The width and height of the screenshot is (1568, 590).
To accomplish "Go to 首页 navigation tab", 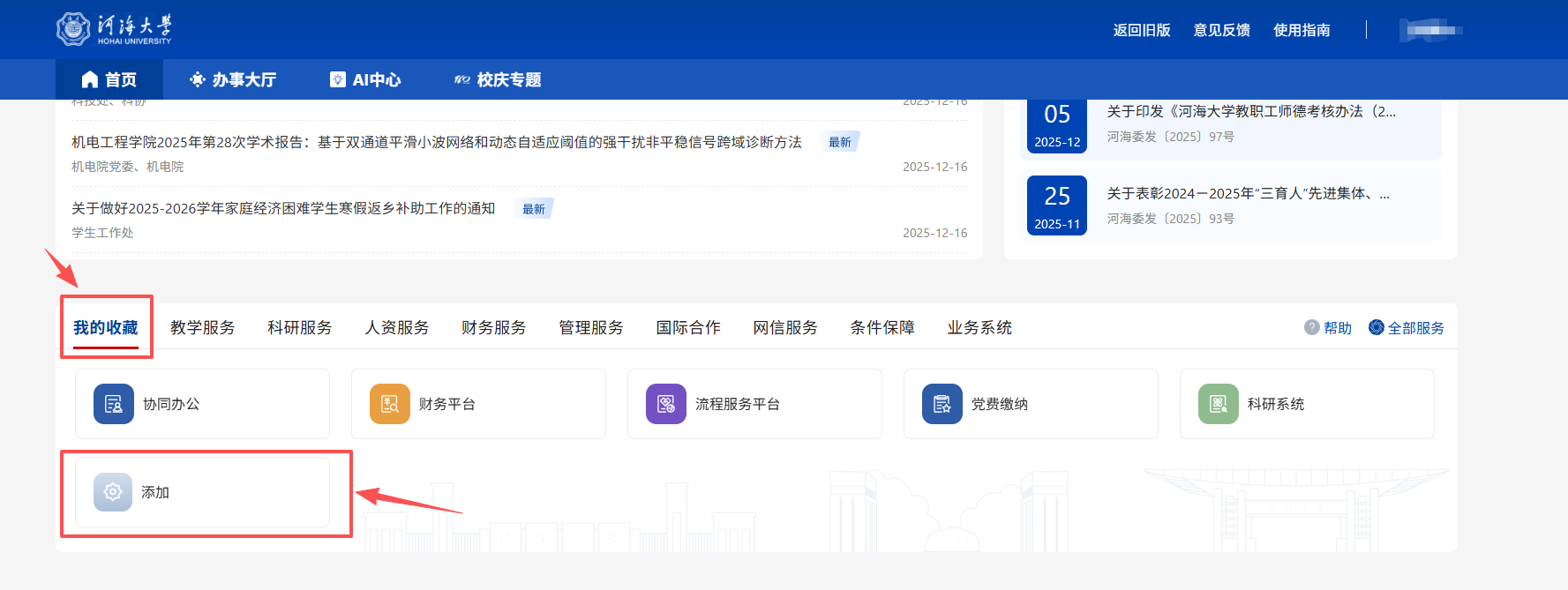I will coord(109,80).
